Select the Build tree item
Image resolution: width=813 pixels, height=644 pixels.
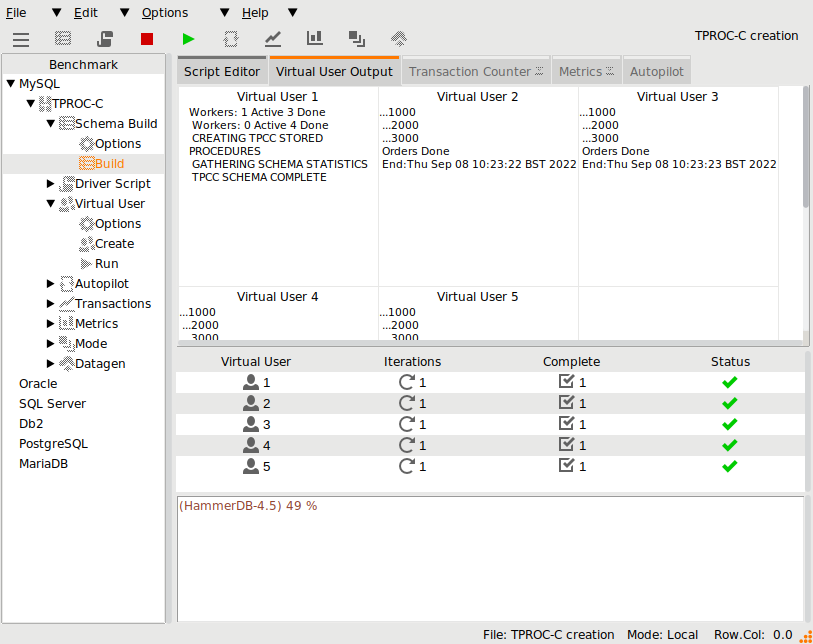point(109,164)
